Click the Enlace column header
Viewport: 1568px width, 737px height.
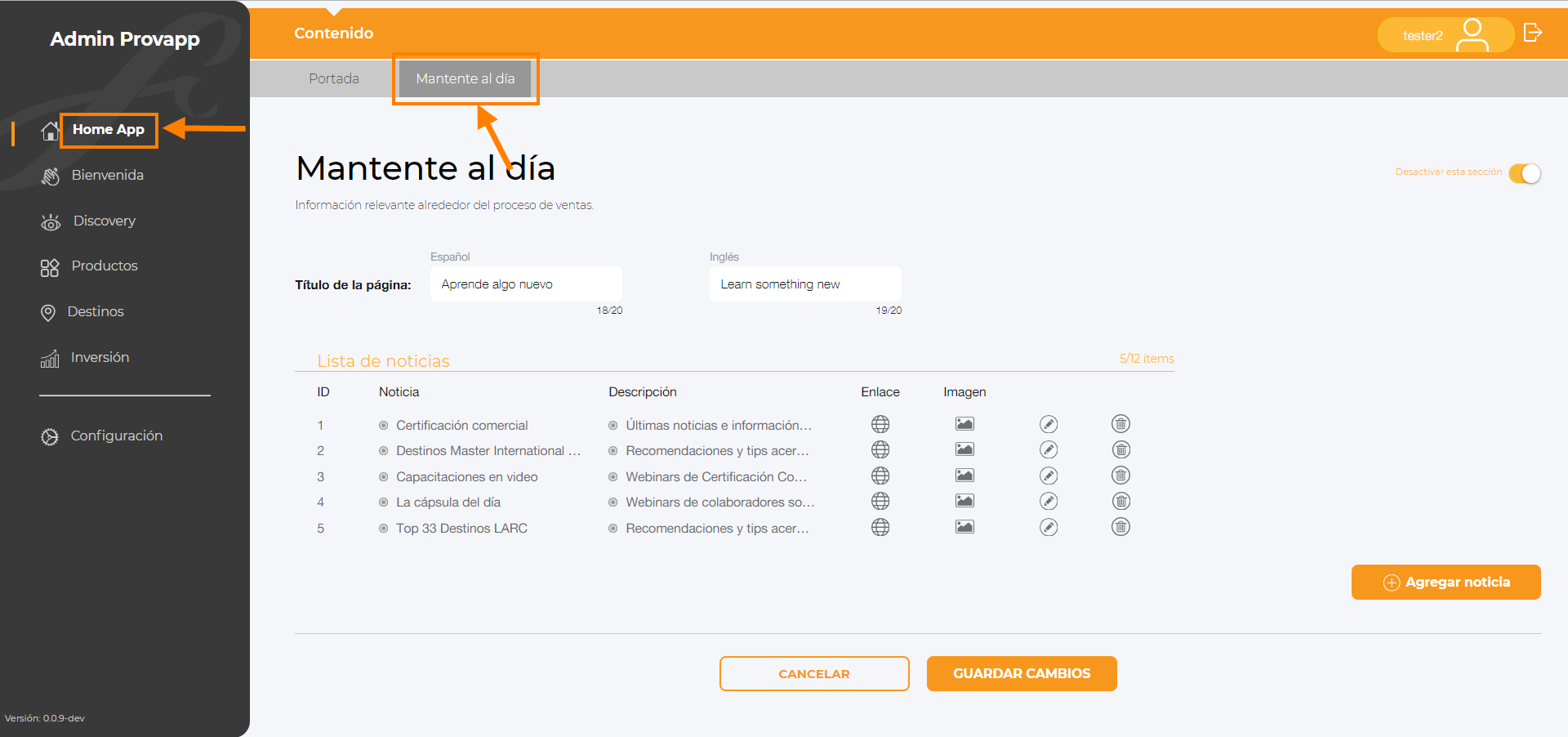880,392
